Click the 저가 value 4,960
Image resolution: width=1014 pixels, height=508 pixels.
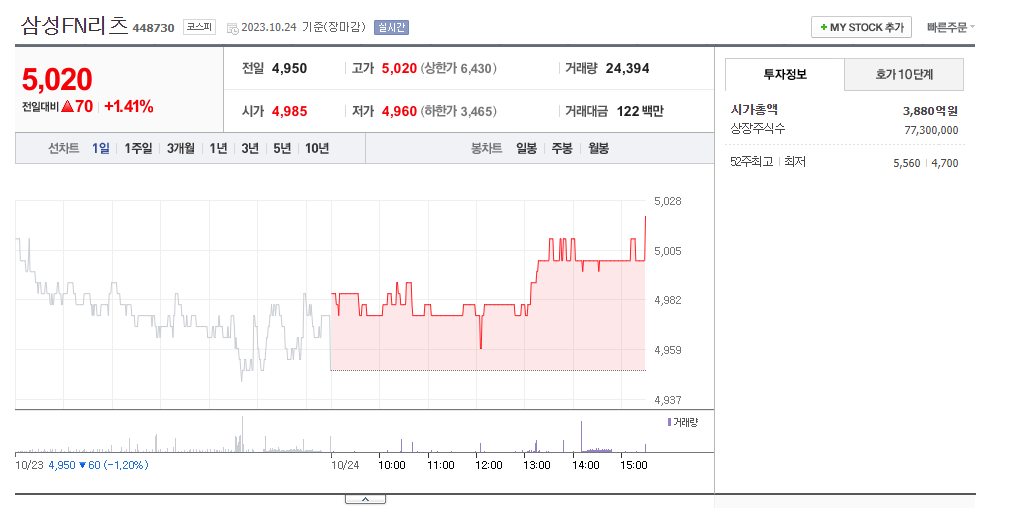click(399, 111)
